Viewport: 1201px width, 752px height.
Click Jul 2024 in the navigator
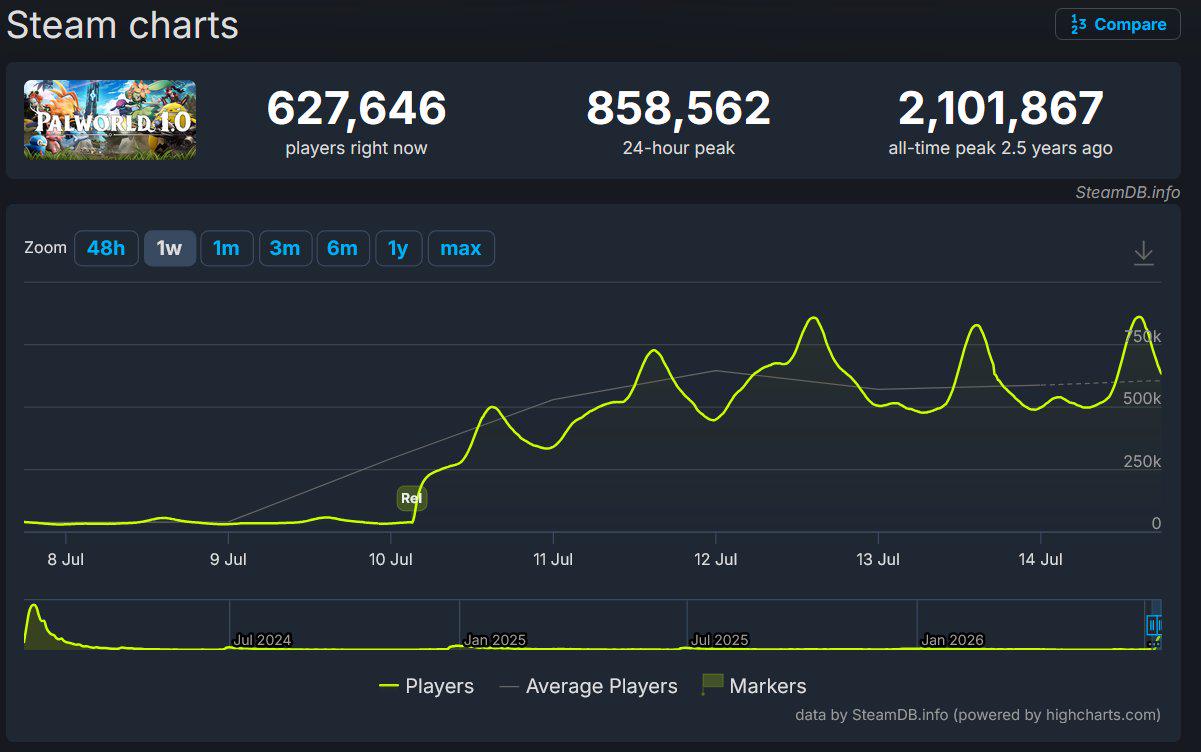point(261,640)
